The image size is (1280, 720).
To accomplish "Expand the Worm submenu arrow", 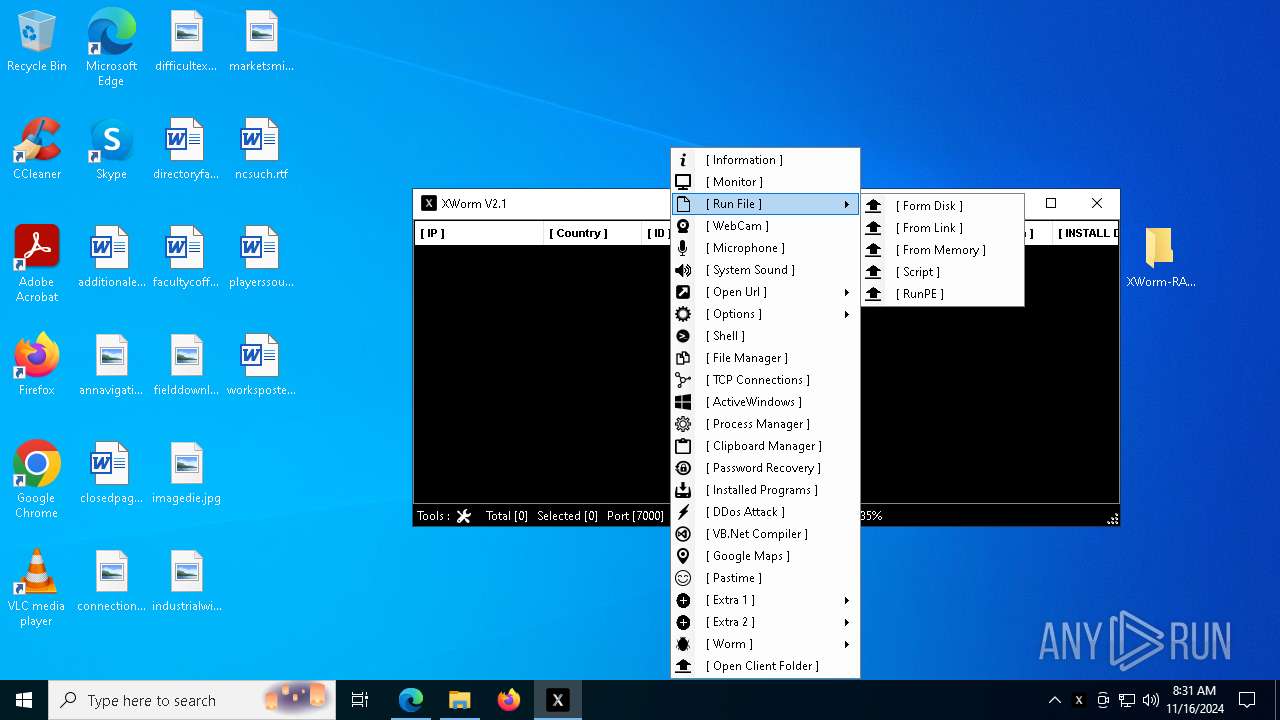I will [x=847, y=644].
